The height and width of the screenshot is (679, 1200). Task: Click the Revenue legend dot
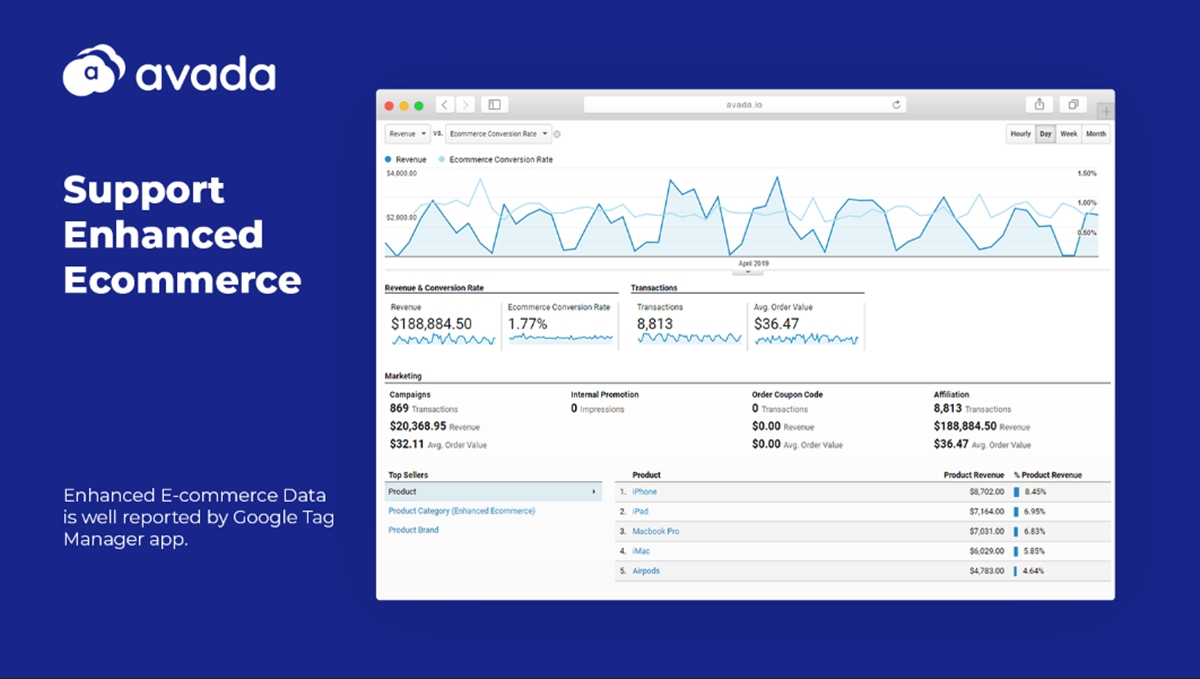[x=388, y=160]
